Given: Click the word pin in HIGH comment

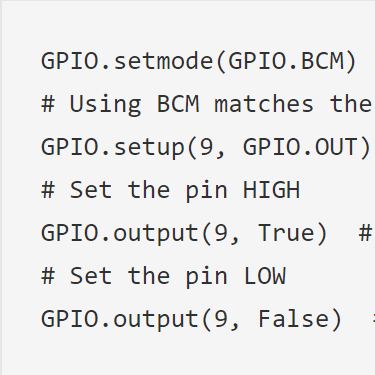Looking at the screenshot, I should click(207, 191).
